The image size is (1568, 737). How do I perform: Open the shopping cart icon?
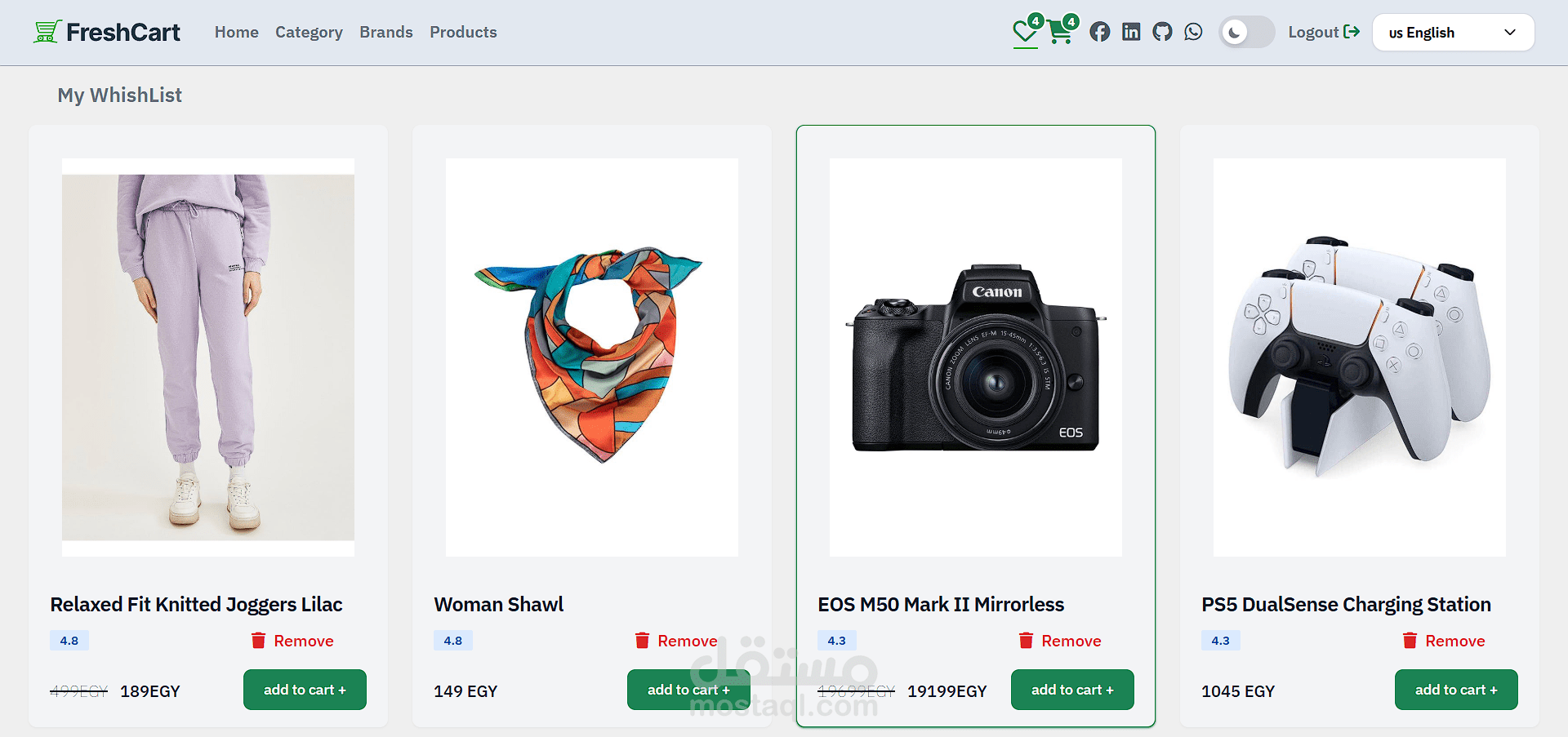point(1060,33)
